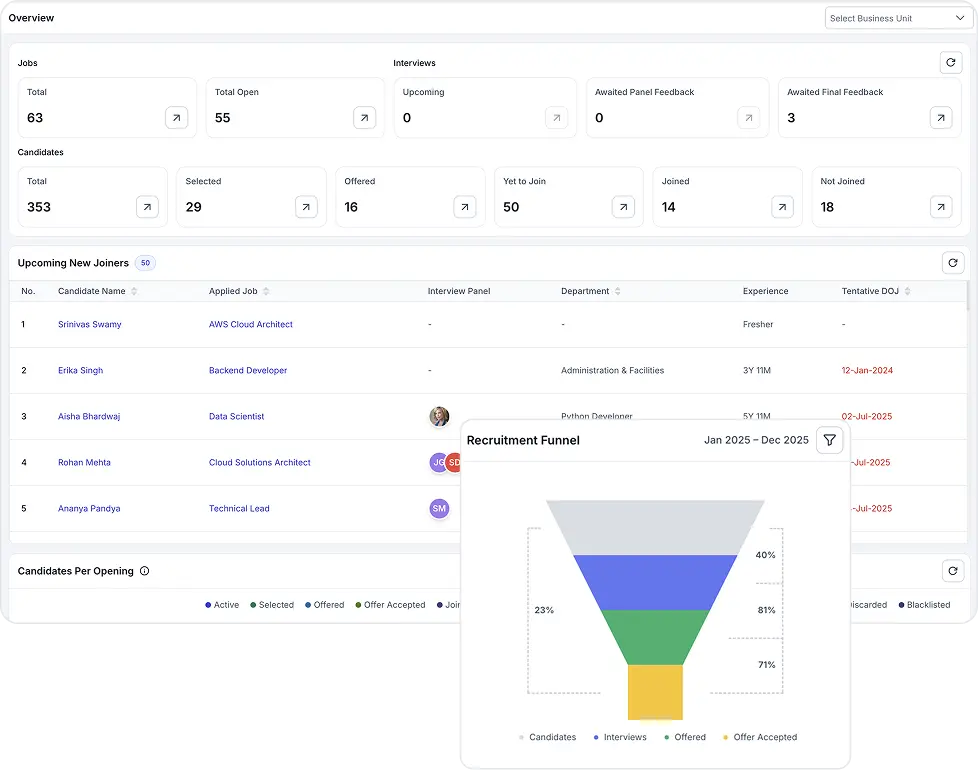Sort table by Department column header

590,291
